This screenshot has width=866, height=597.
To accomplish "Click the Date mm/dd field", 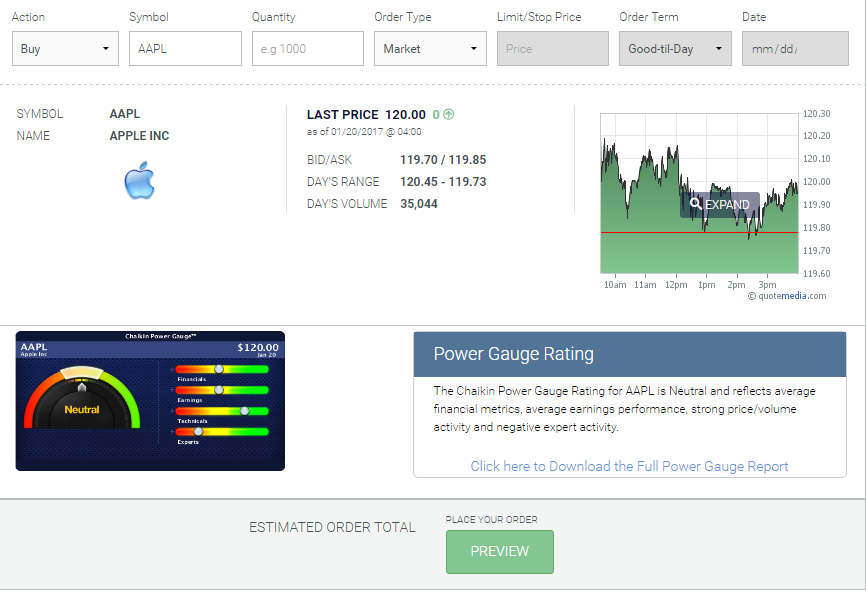I will point(795,49).
